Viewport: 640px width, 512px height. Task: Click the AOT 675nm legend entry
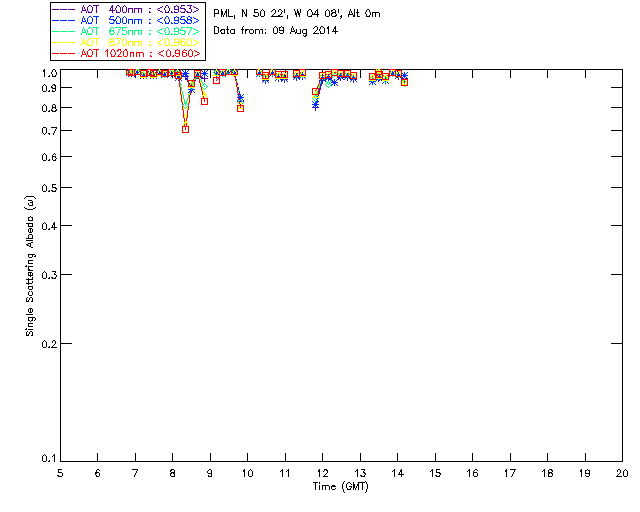(126, 31)
